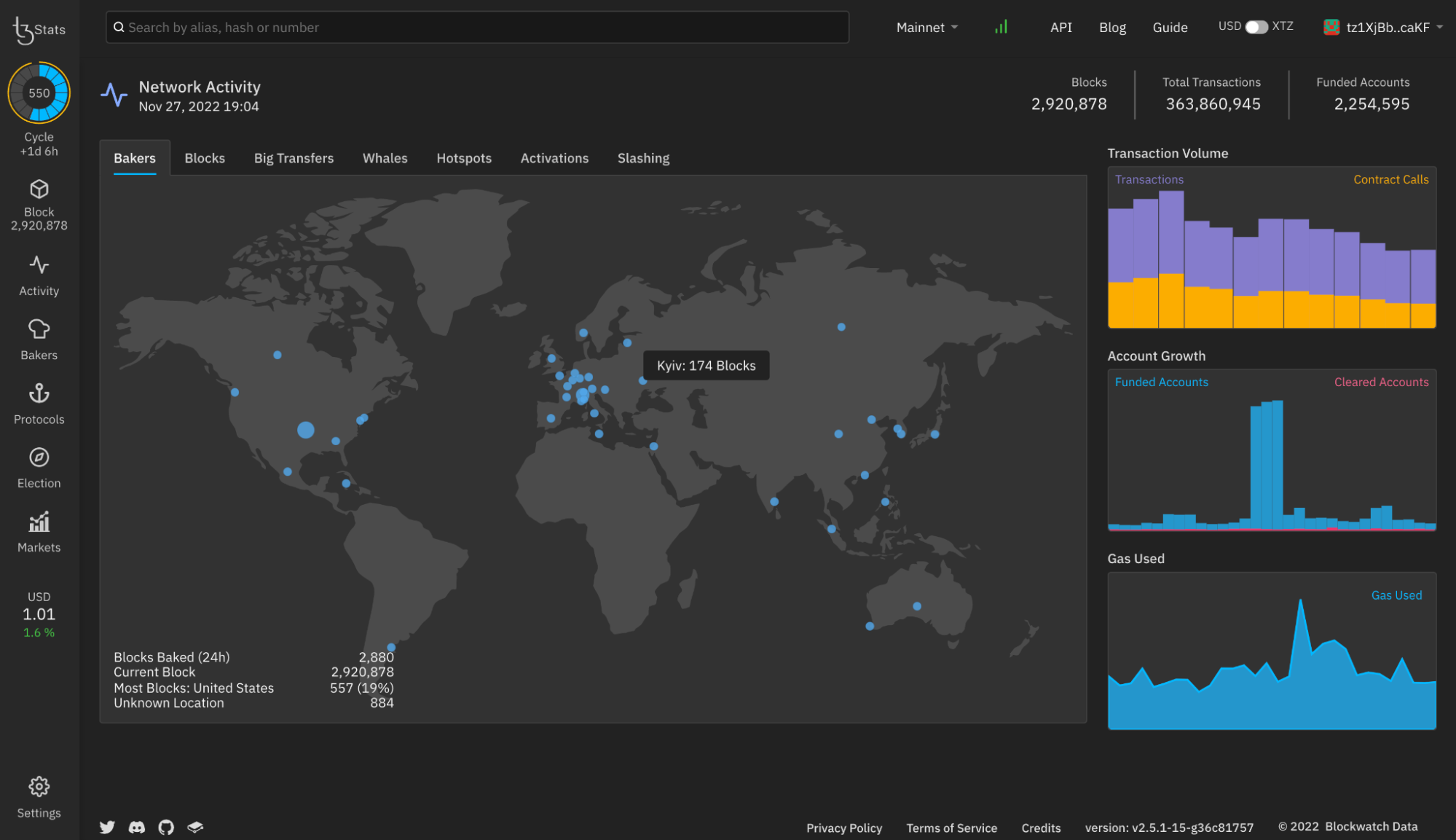
Task: Open the Privacy Policy link
Action: 843,828
